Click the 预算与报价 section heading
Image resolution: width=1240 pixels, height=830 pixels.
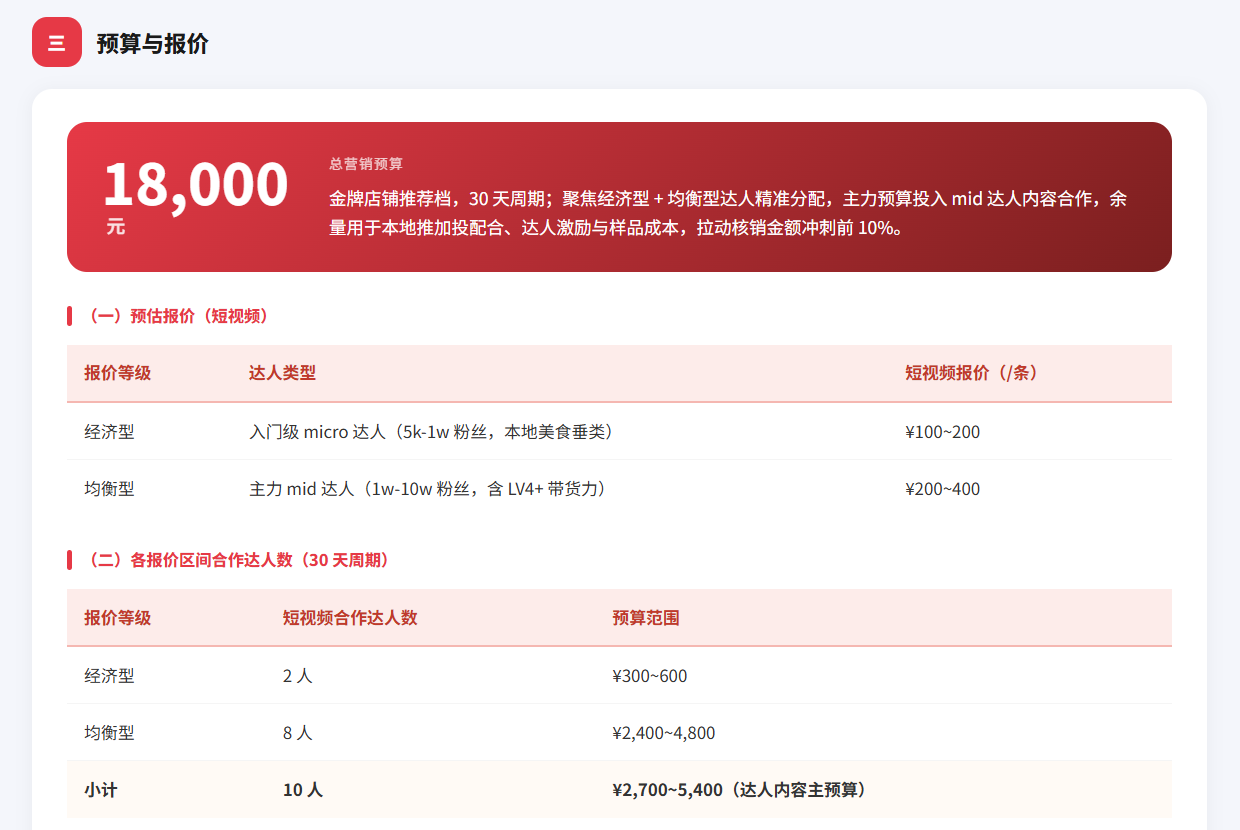click(x=152, y=44)
